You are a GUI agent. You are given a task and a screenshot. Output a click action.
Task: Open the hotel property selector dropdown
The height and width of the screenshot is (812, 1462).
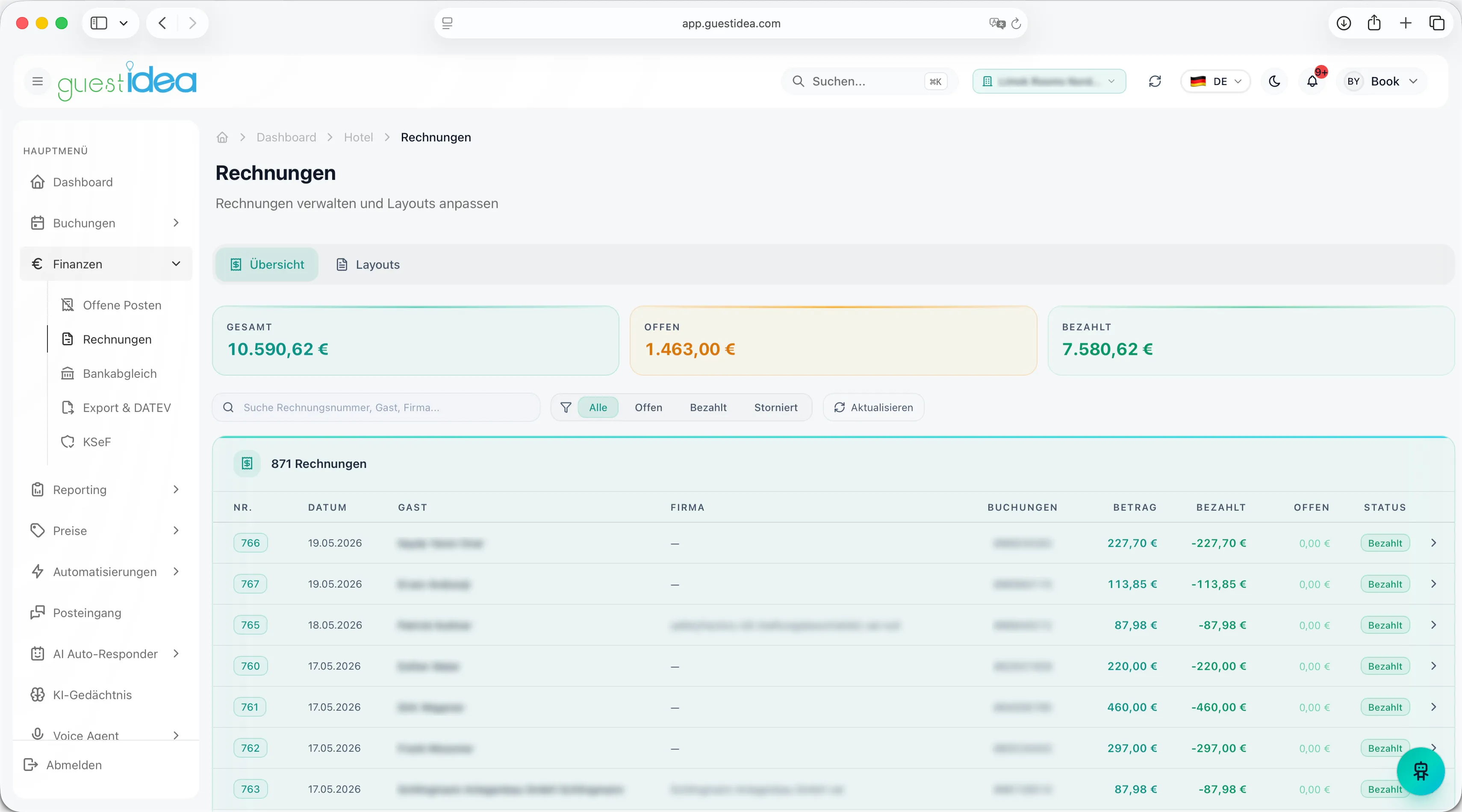coord(1049,81)
